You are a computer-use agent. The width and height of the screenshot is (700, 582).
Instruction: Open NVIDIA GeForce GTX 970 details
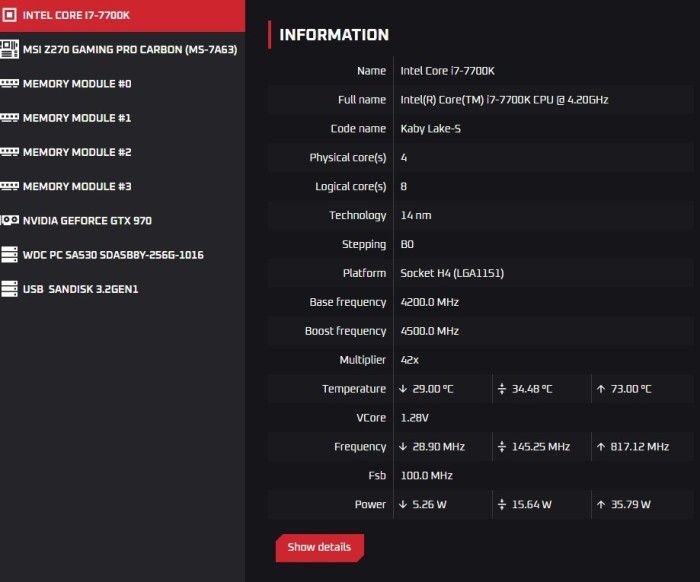87,221
